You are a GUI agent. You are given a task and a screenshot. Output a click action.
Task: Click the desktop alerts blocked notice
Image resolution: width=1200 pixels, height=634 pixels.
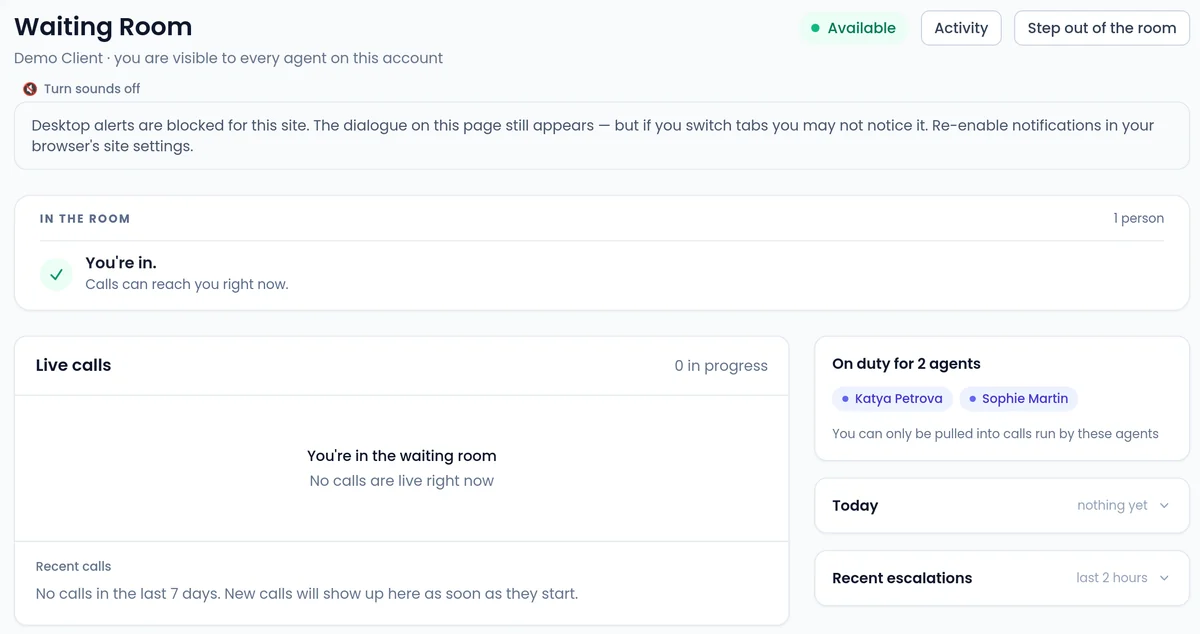tap(601, 136)
